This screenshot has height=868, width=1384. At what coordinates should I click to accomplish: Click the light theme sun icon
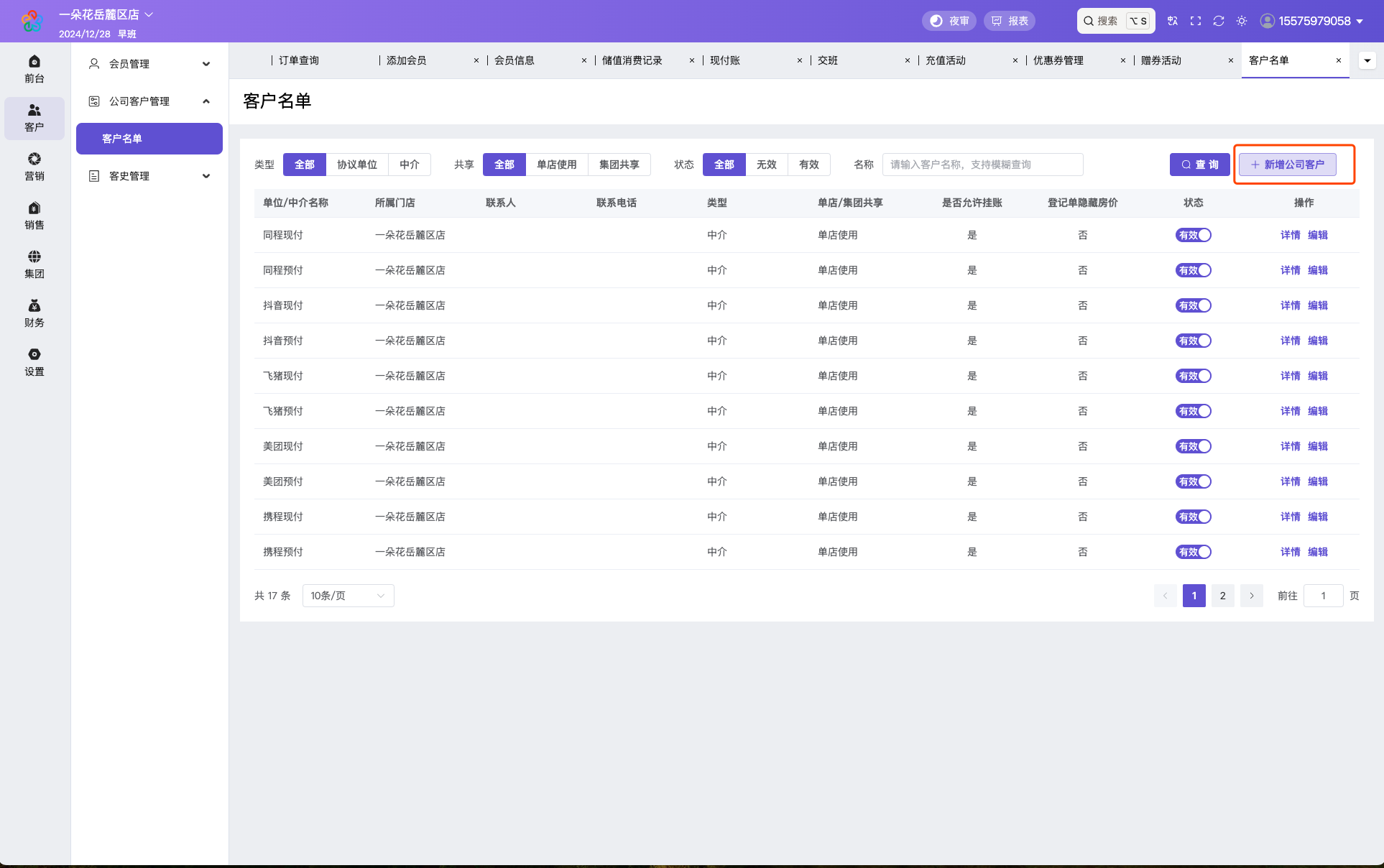1242,21
